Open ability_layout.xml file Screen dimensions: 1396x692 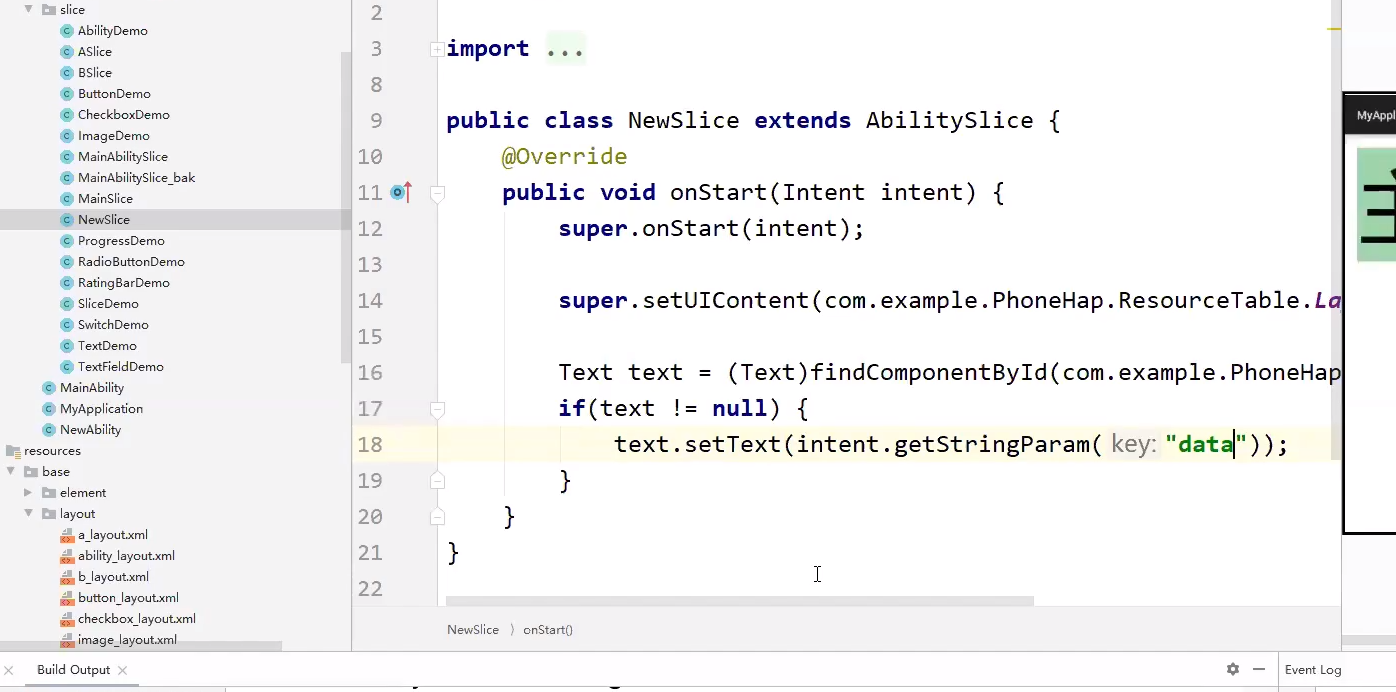[126, 556]
